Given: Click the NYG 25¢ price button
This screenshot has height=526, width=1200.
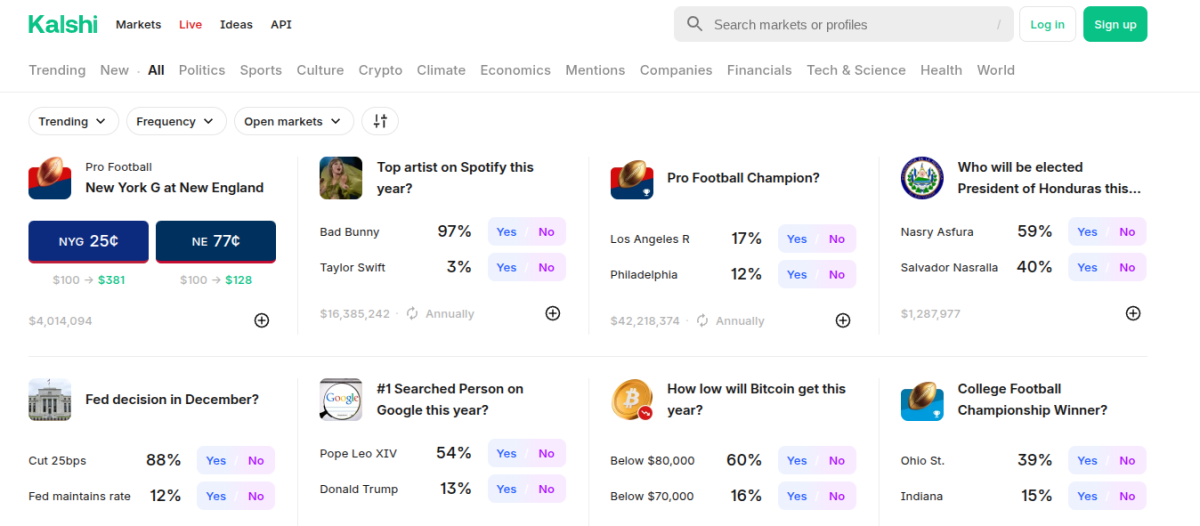Looking at the screenshot, I should click(x=89, y=242).
